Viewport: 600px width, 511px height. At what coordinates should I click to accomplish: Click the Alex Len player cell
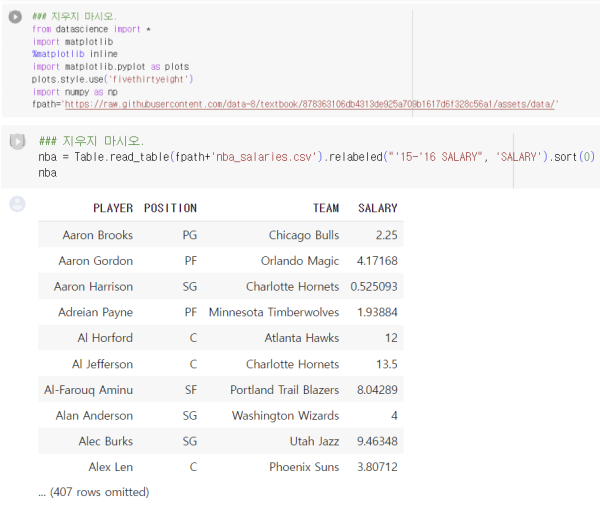click(x=111, y=467)
